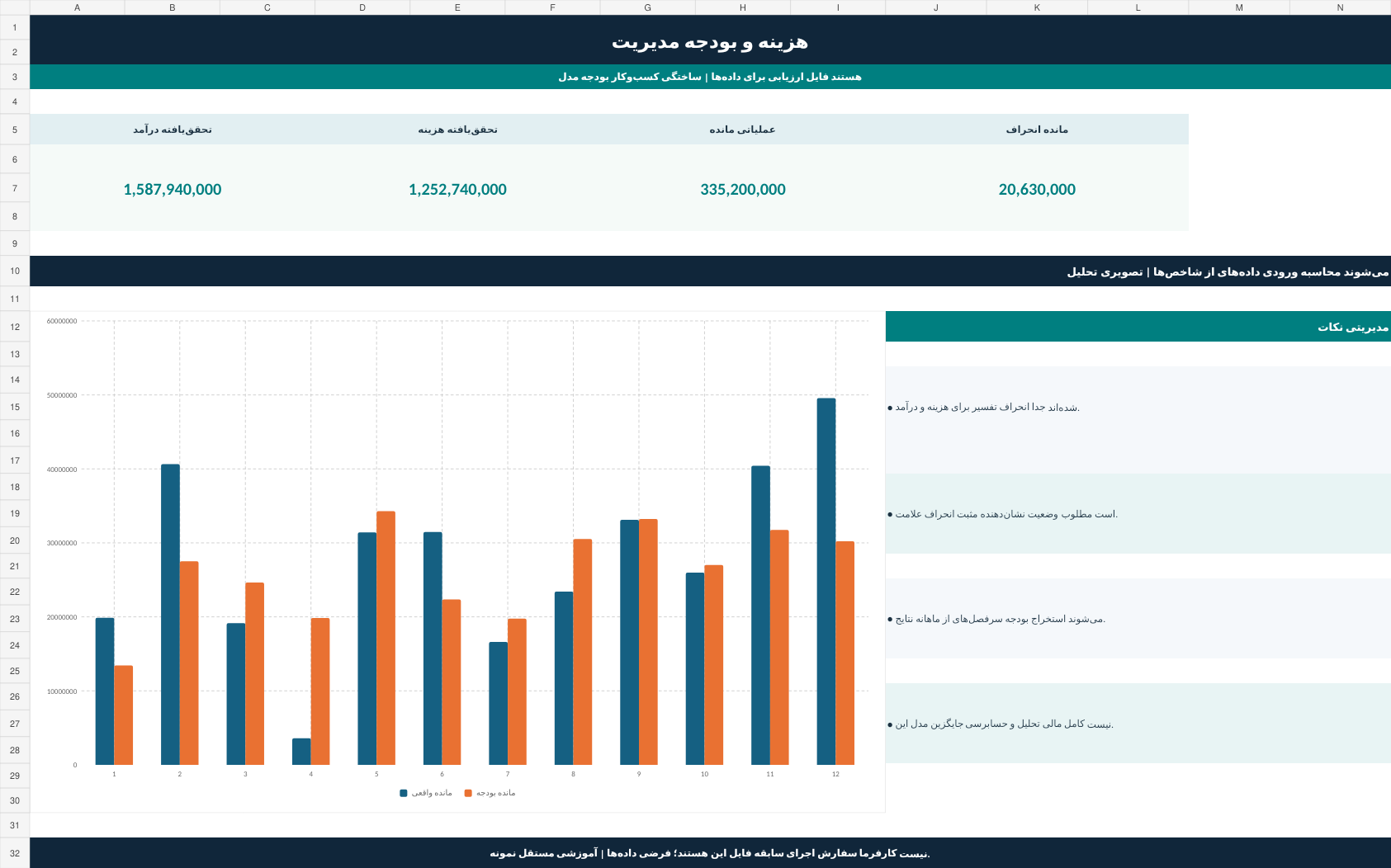Click the blue bar for month 2
Image resolution: width=1391 pixels, height=868 pixels.
click(170, 615)
